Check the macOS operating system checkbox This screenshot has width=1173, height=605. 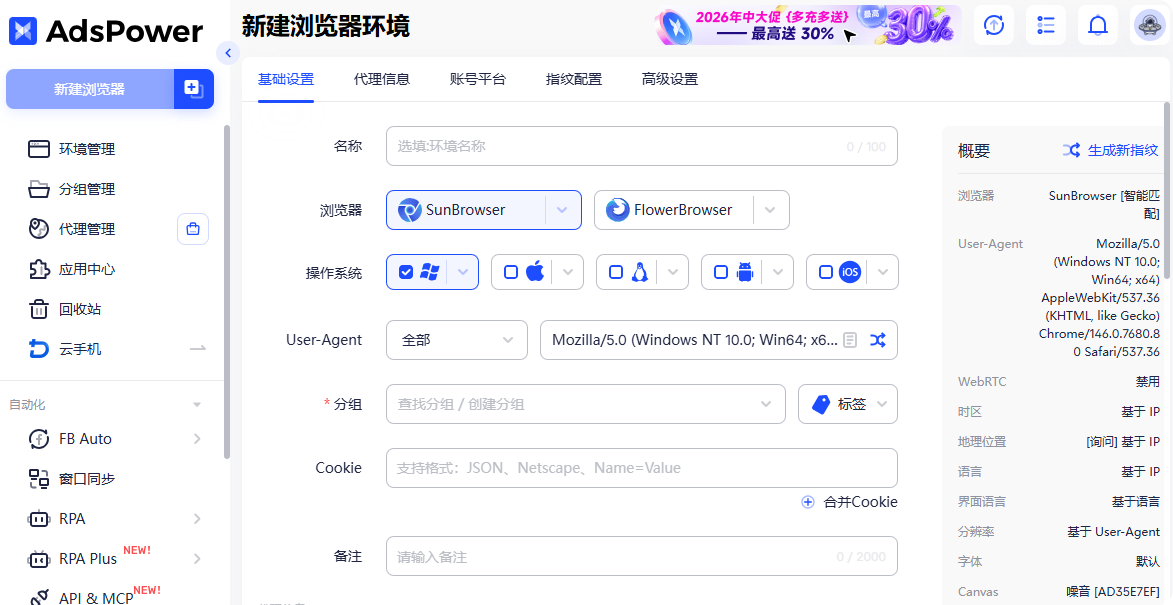511,272
